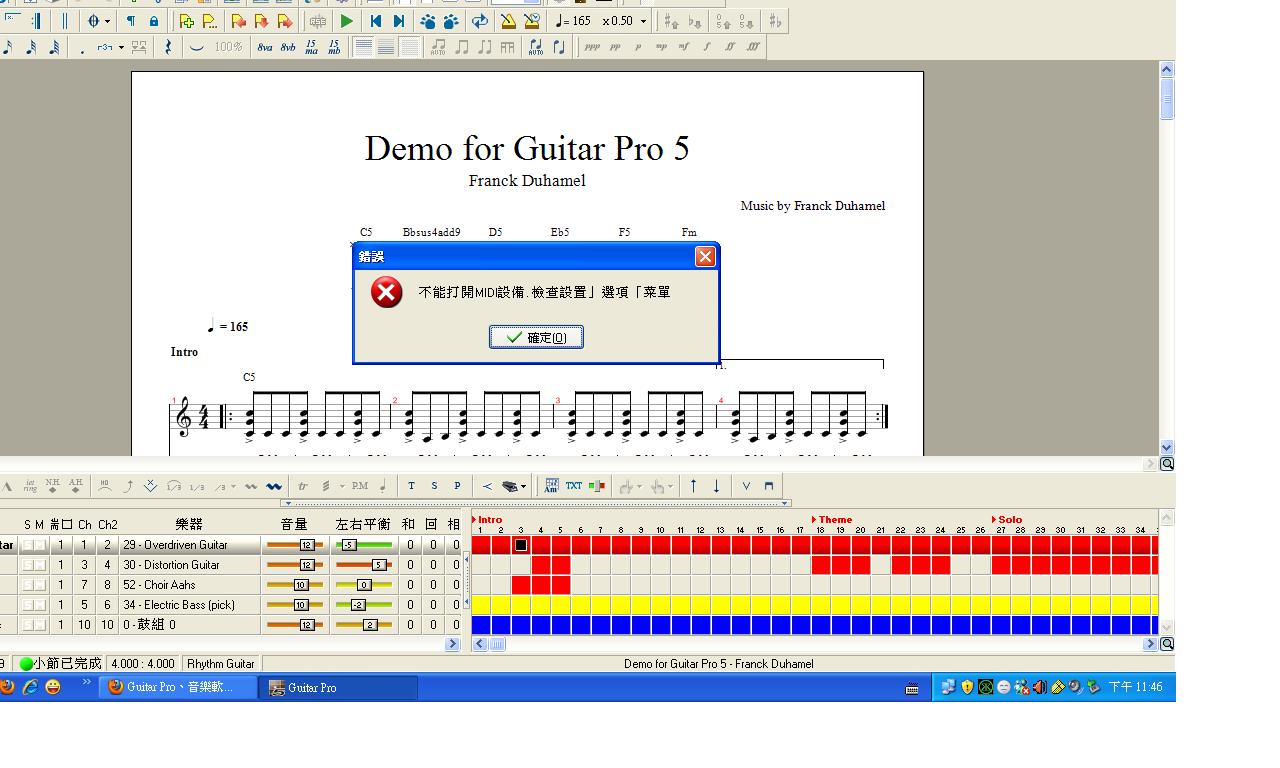Image resolution: width=1280 pixels, height=768 pixels.
Task: Set dynamic to ppp
Action: coord(592,47)
